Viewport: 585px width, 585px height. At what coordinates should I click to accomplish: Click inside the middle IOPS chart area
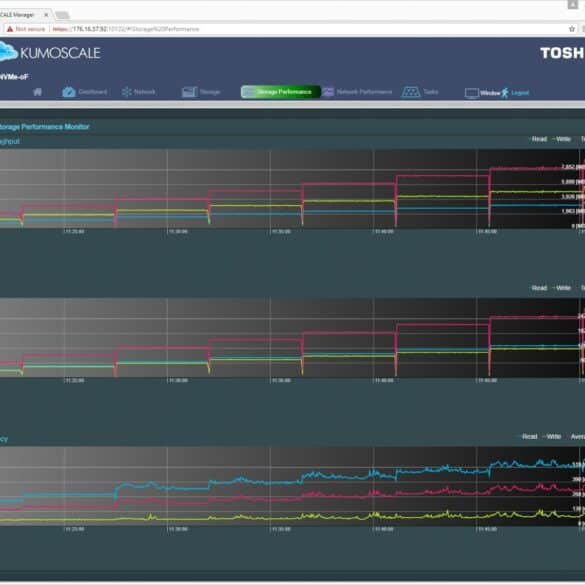[292, 338]
